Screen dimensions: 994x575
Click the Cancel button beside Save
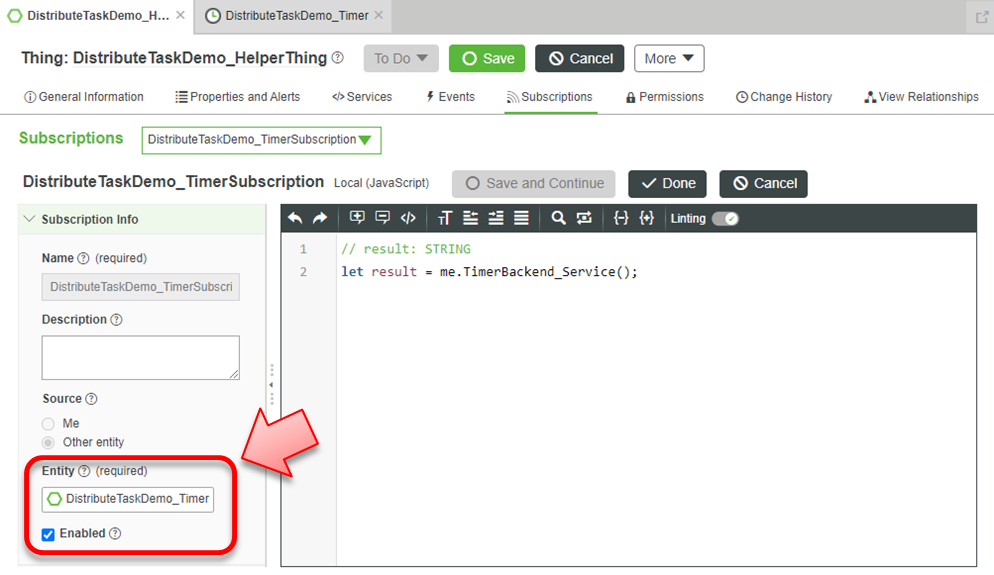(579, 58)
